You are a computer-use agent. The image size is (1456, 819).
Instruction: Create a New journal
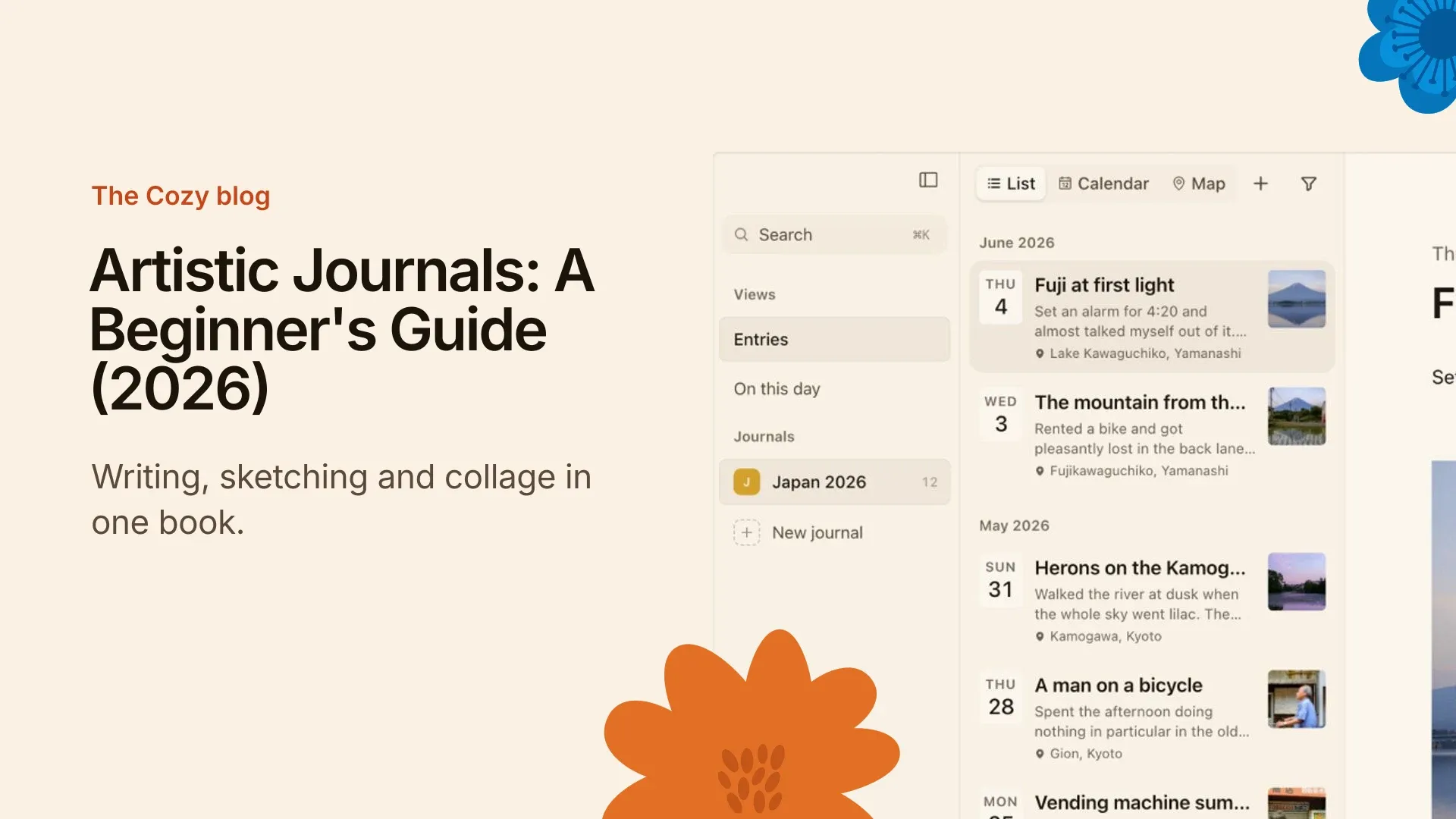[x=834, y=532]
